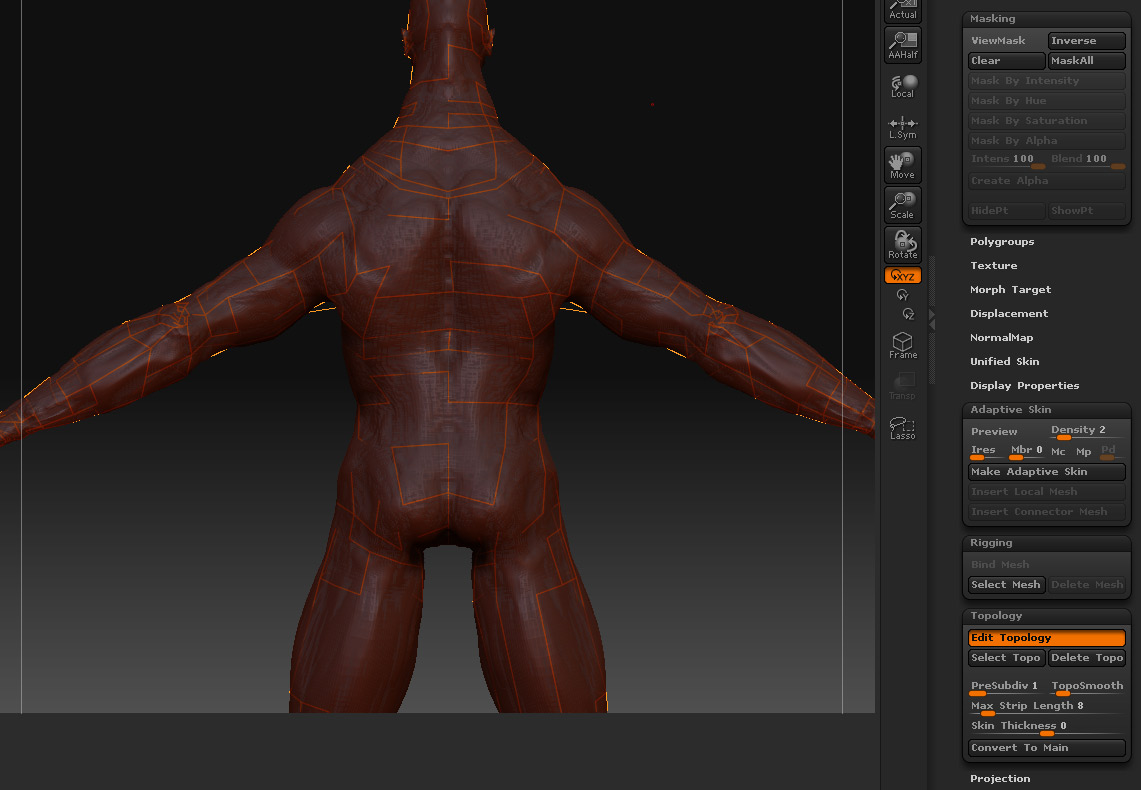The width and height of the screenshot is (1141, 790).
Task: Click the Select Topo button
Action: tap(1006, 658)
